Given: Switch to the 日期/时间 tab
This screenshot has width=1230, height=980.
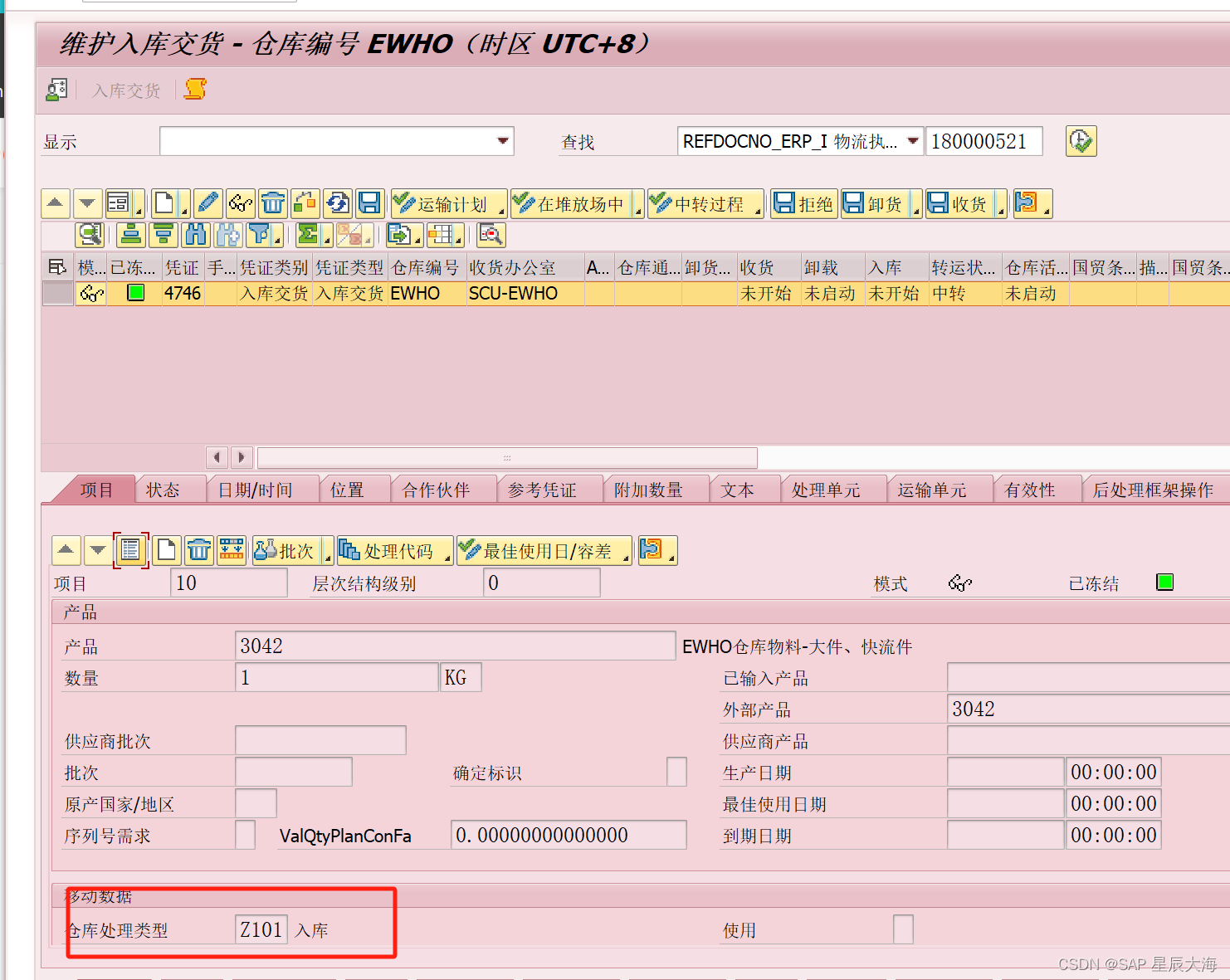Looking at the screenshot, I should pyautogui.click(x=256, y=490).
